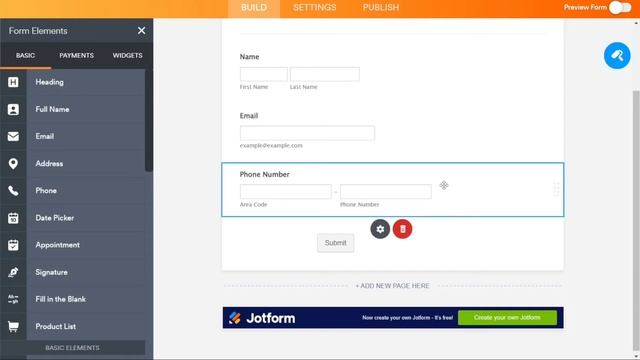Switch to the PUBLISH tab
The image size is (640, 360).
(x=381, y=8)
